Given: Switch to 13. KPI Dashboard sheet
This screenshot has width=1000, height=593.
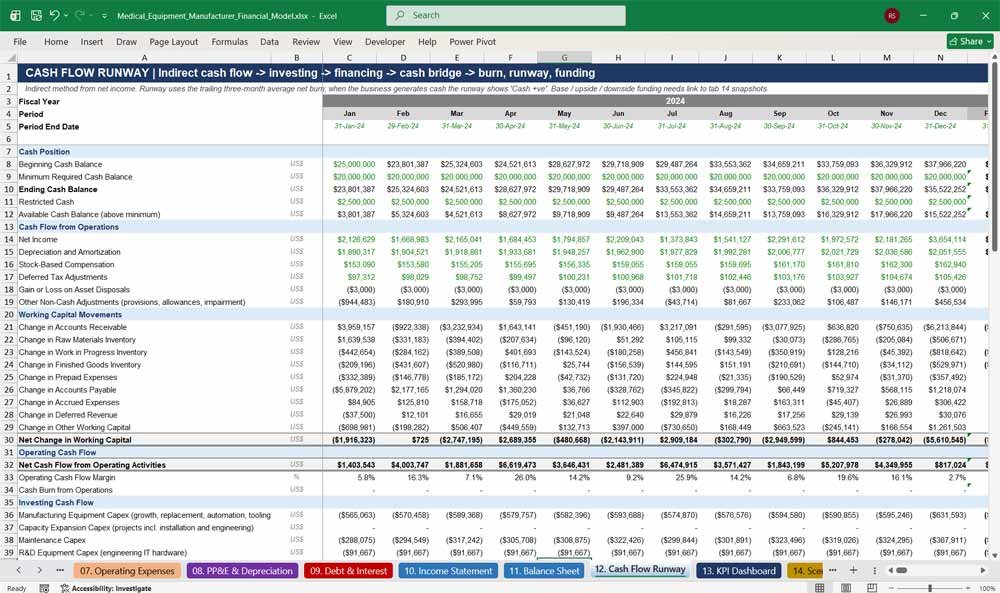Looking at the screenshot, I should (x=739, y=571).
